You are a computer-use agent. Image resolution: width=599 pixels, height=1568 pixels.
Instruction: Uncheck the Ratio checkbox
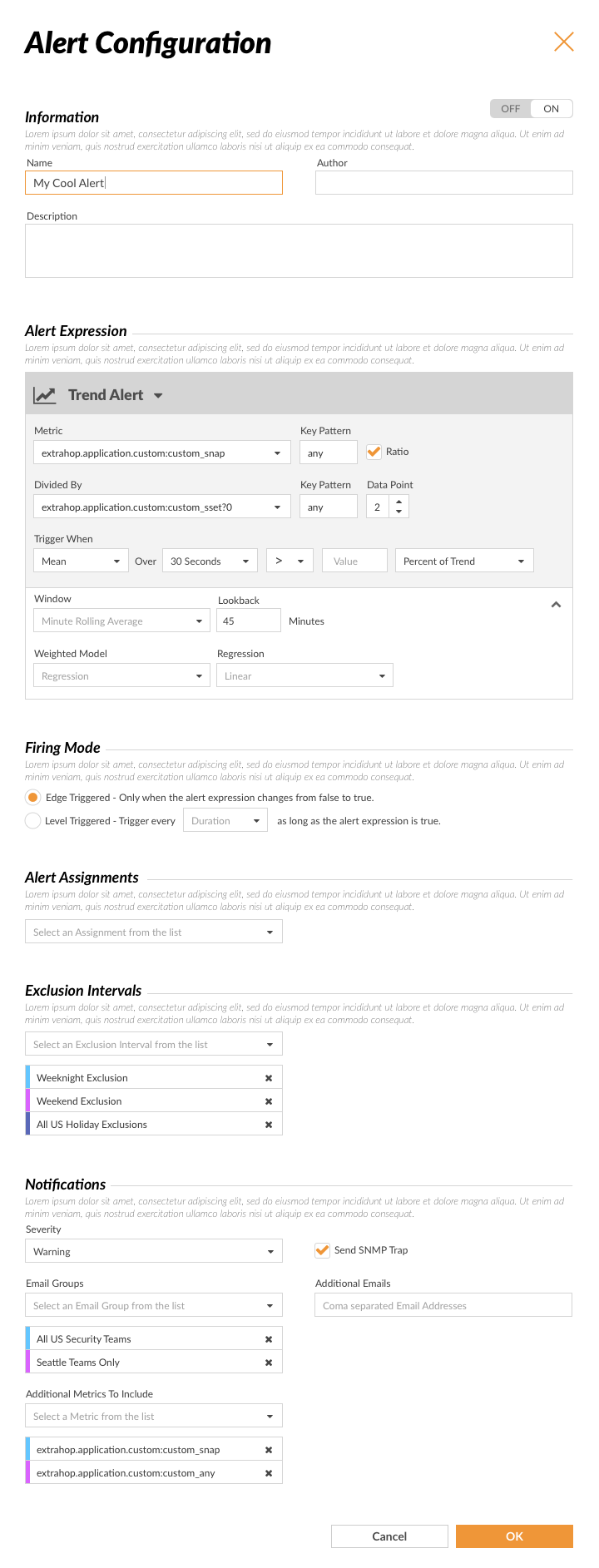(374, 452)
